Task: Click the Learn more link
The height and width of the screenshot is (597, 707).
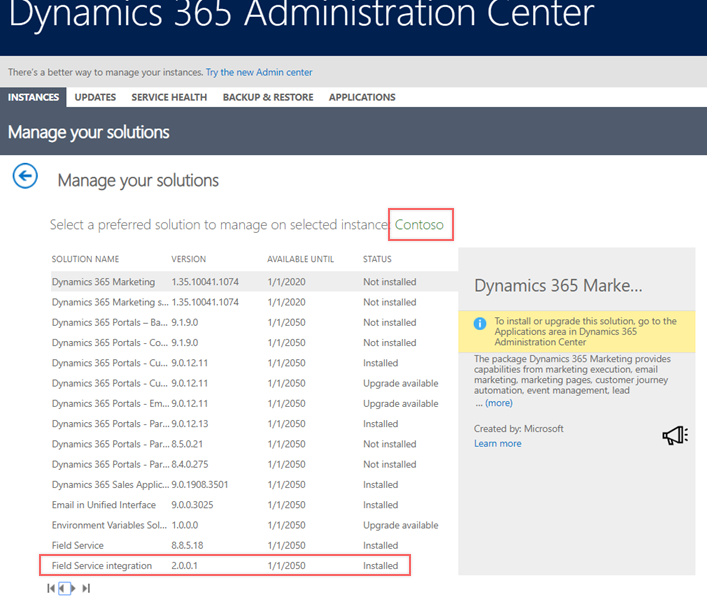Action: [497, 443]
